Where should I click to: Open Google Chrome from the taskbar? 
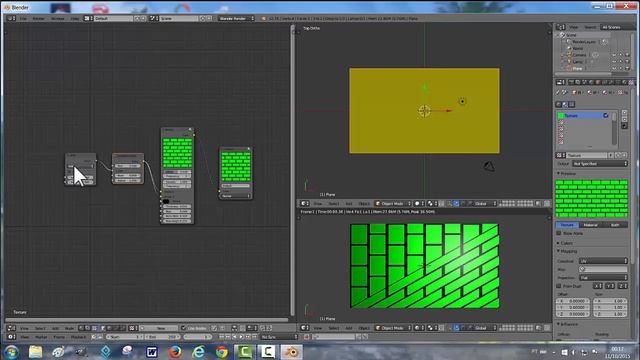(222, 351)
